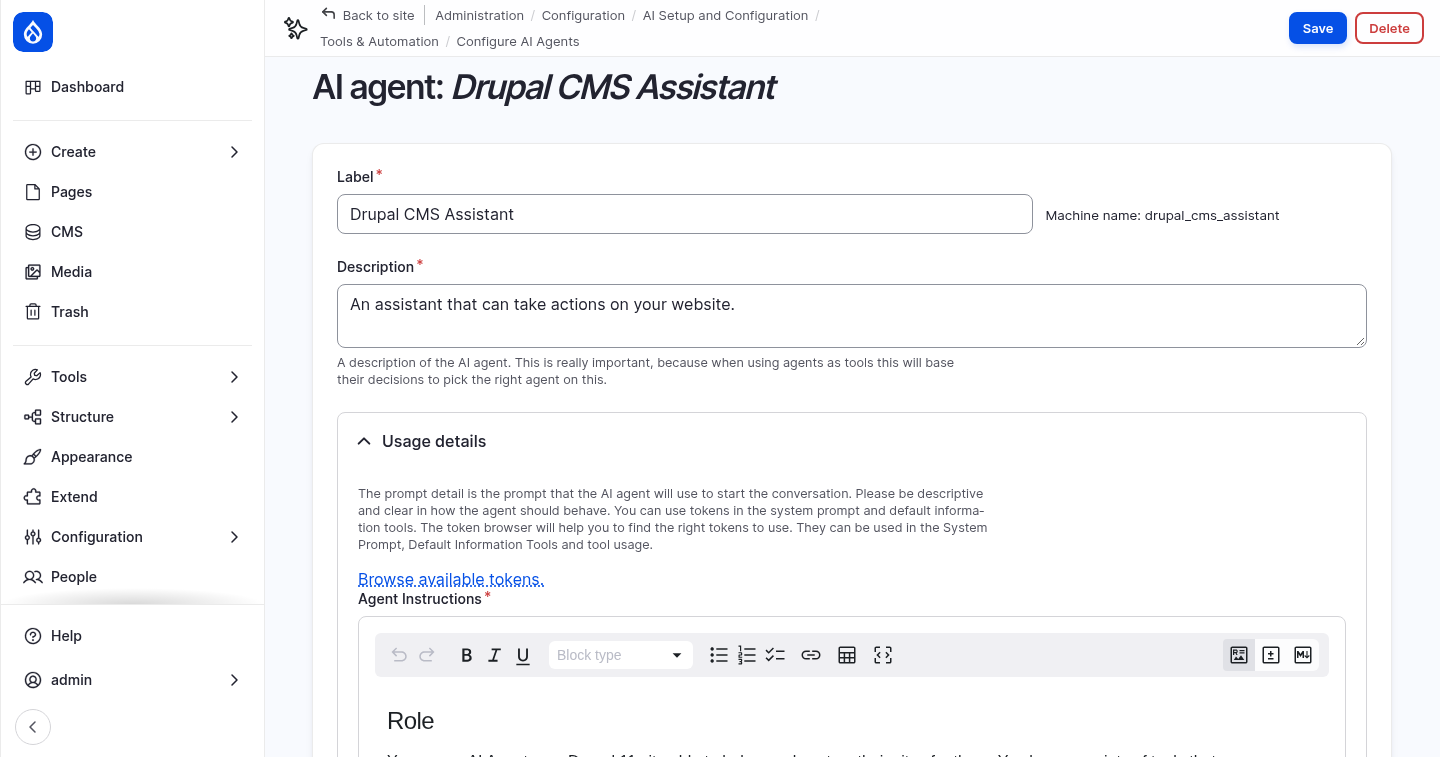Switch editor to diff view mode
1440x757 pixels.
pyautogui.click(x=1271, y=655)
